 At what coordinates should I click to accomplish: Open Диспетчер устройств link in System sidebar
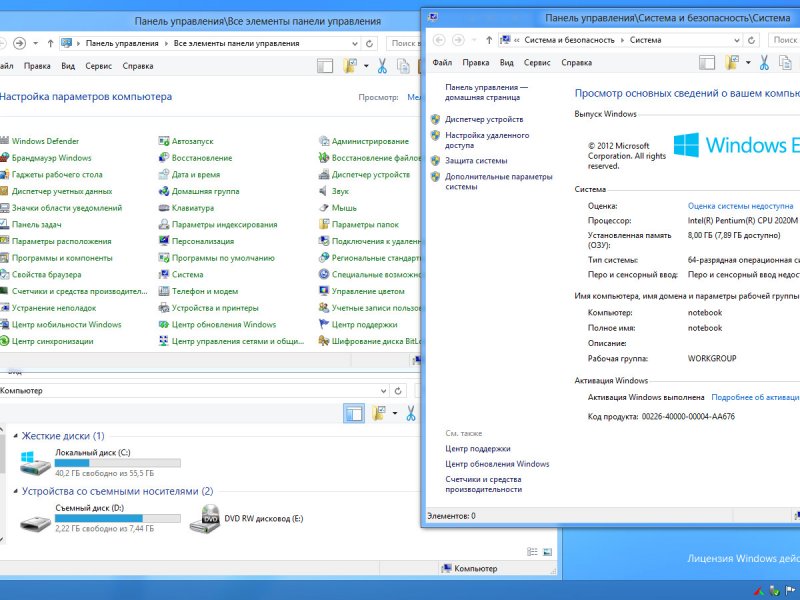pos(484,119)
